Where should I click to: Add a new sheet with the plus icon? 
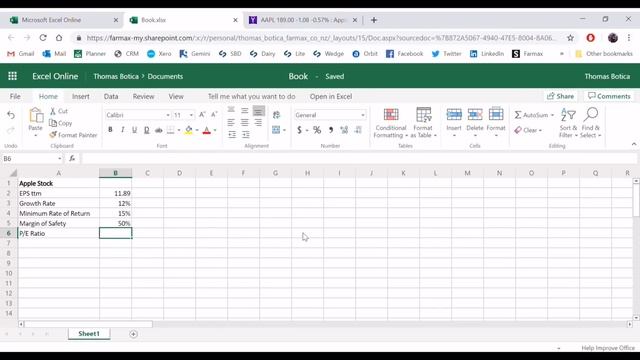coord(133,334)
